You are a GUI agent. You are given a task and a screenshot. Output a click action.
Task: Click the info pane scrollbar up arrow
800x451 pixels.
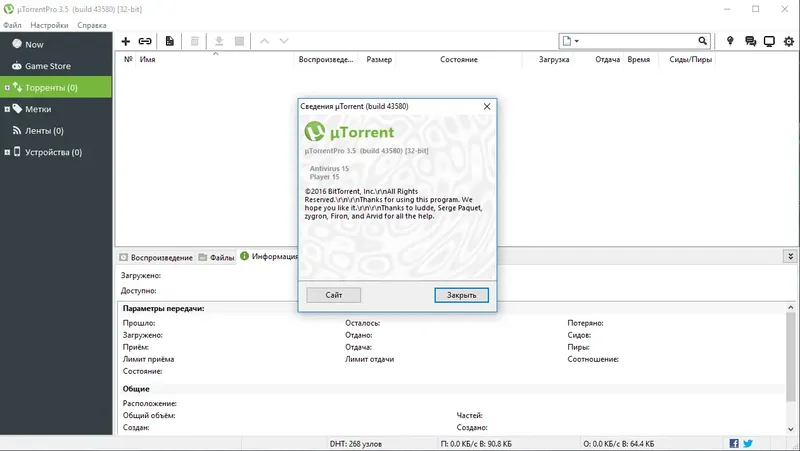(x=790, y=307)
